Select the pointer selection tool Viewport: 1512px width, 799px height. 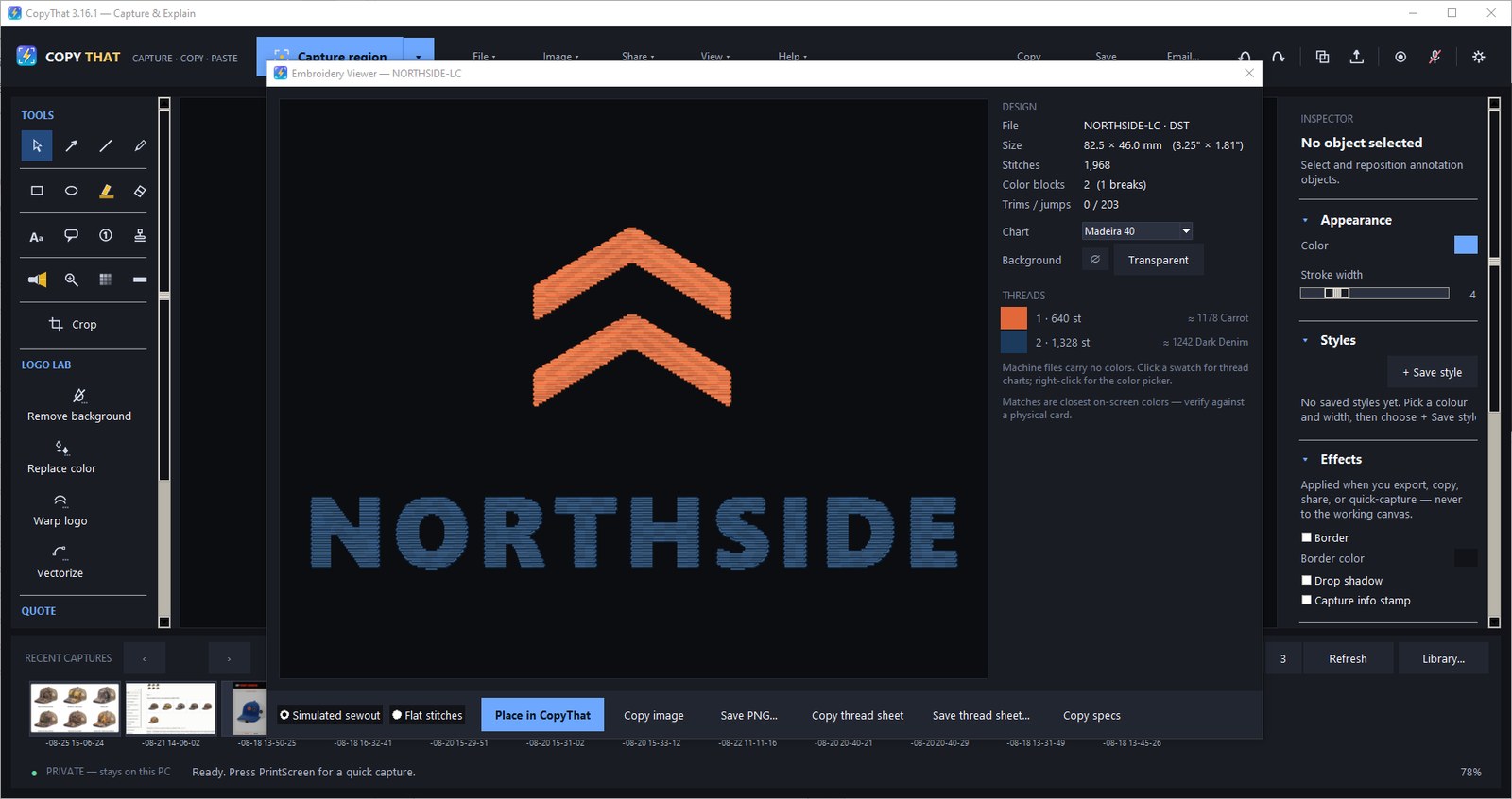[x=37, y=145]
